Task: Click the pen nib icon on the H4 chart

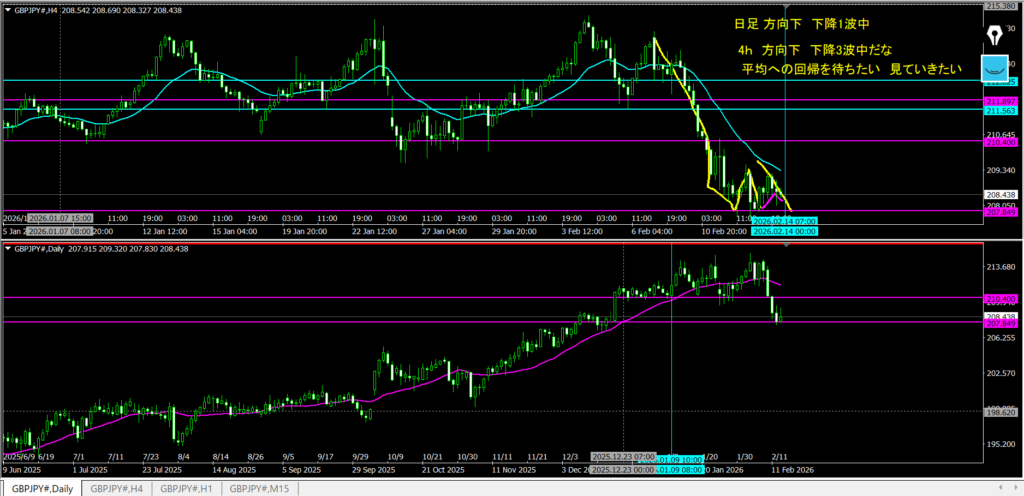Action: [995, 35]
